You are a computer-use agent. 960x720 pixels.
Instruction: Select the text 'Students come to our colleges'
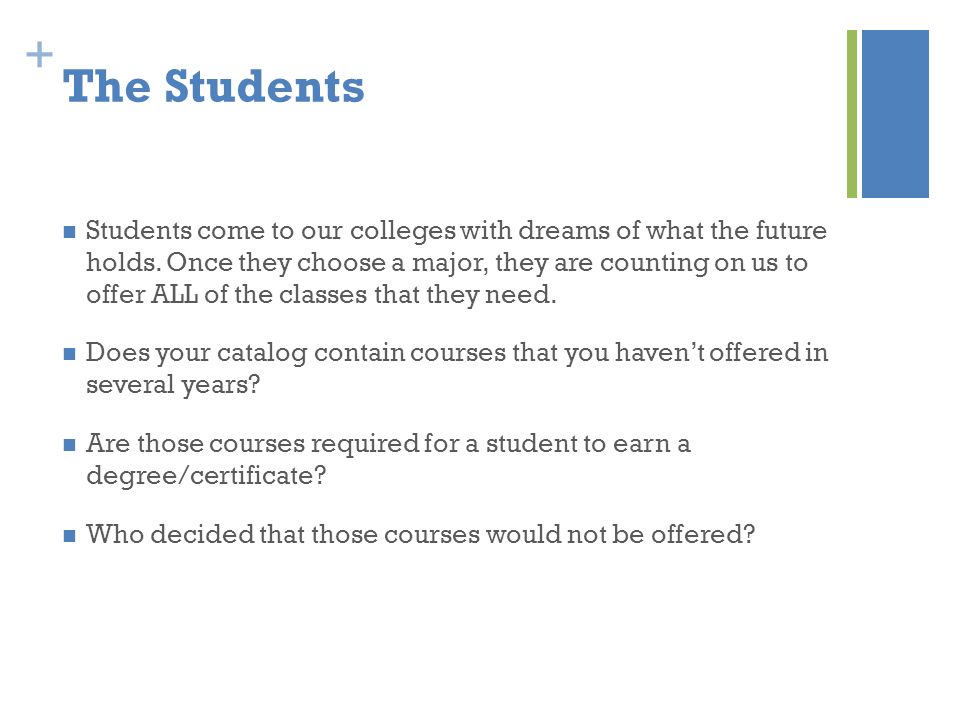coord(271,231)
